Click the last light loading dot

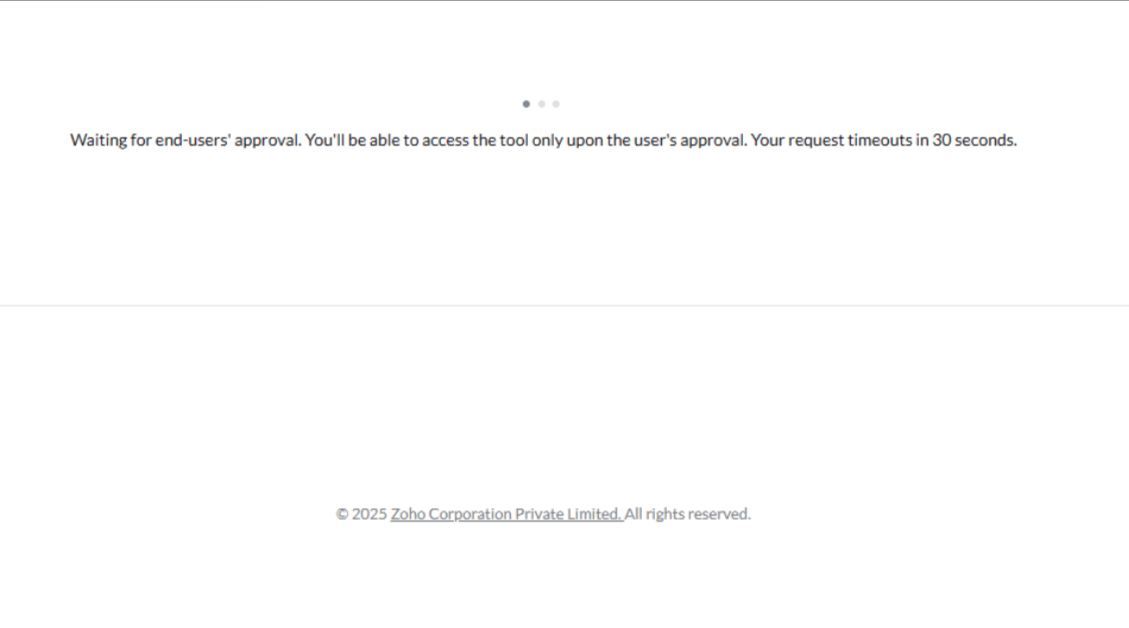click(x=556, y=104)
